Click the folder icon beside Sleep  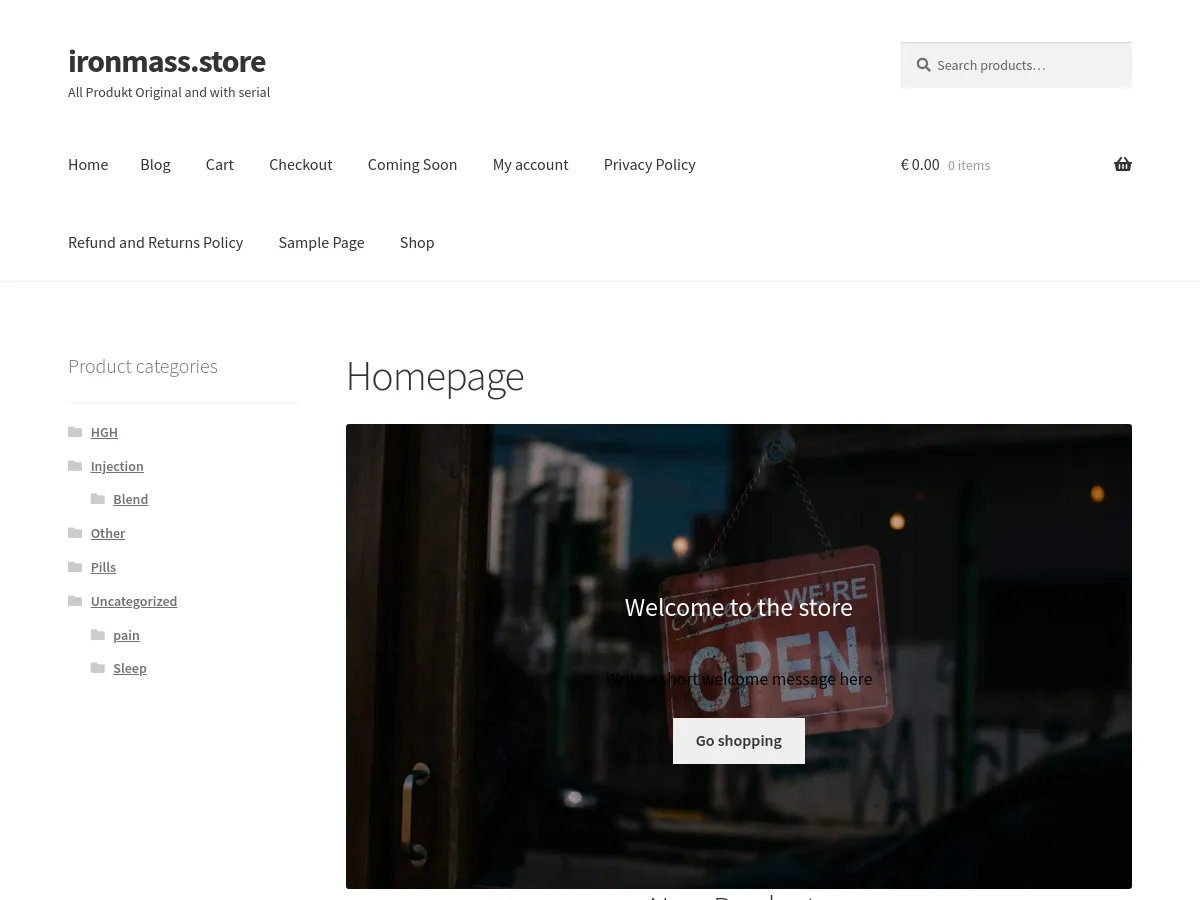[x=100, y=667]
